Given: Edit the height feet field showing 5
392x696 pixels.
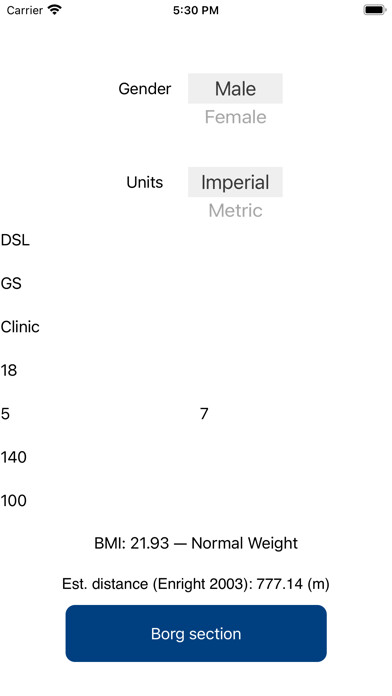Looking at the screenshot, I should coord(98,414).
